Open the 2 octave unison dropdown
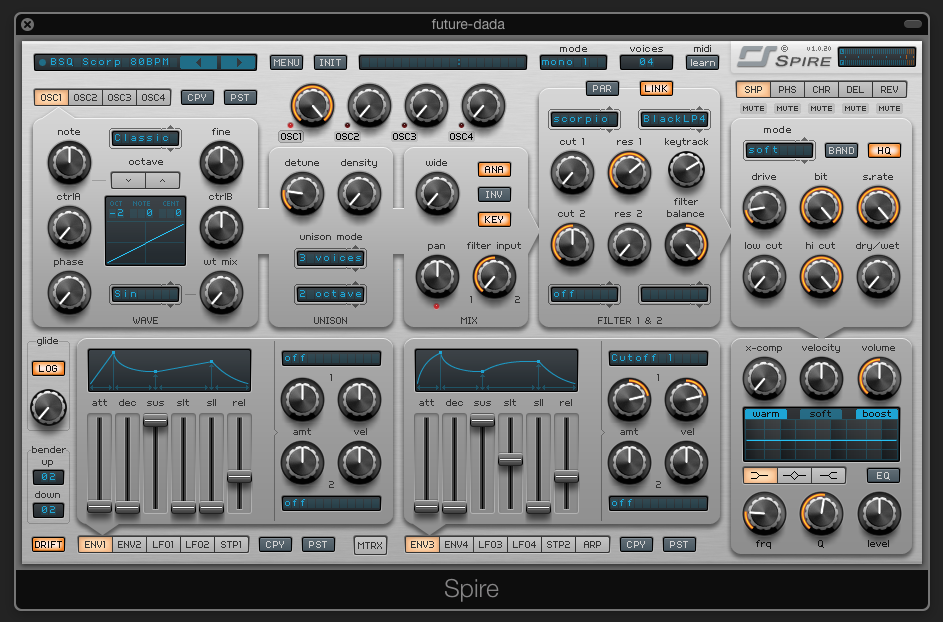This screenshot has width=943, height=622. (331, 294)
